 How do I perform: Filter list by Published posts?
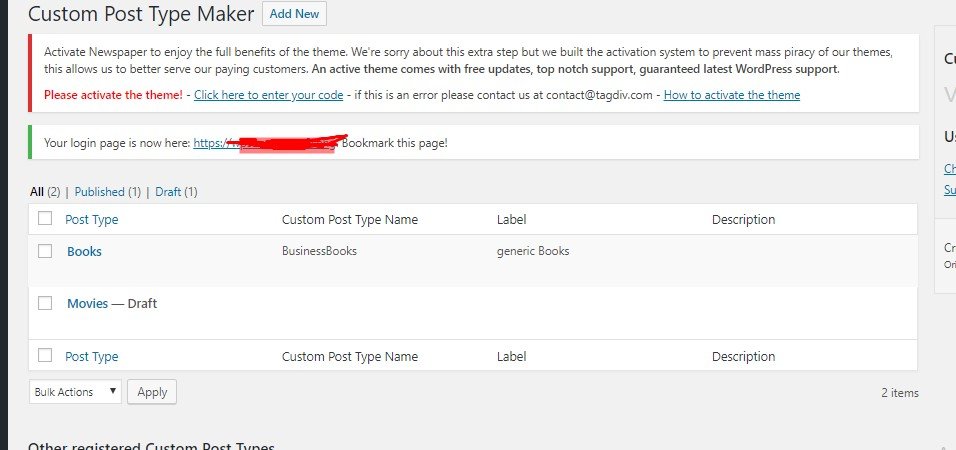click(99, 192)
